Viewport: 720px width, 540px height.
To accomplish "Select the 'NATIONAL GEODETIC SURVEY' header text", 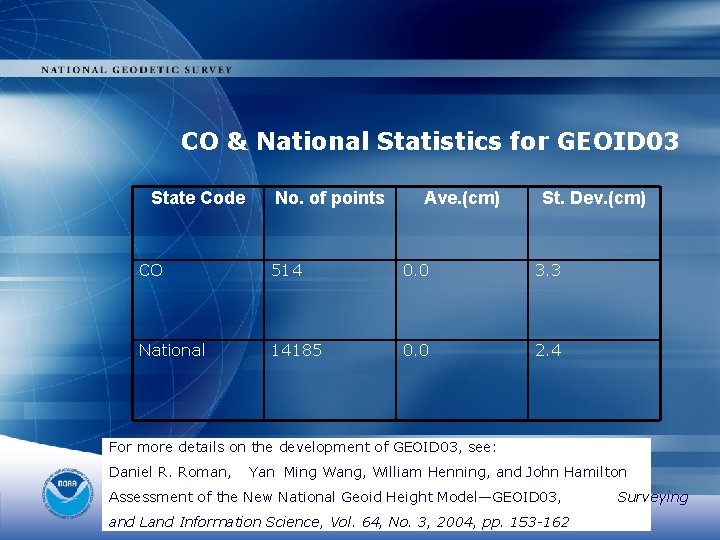I will click(x=136, y=70).
